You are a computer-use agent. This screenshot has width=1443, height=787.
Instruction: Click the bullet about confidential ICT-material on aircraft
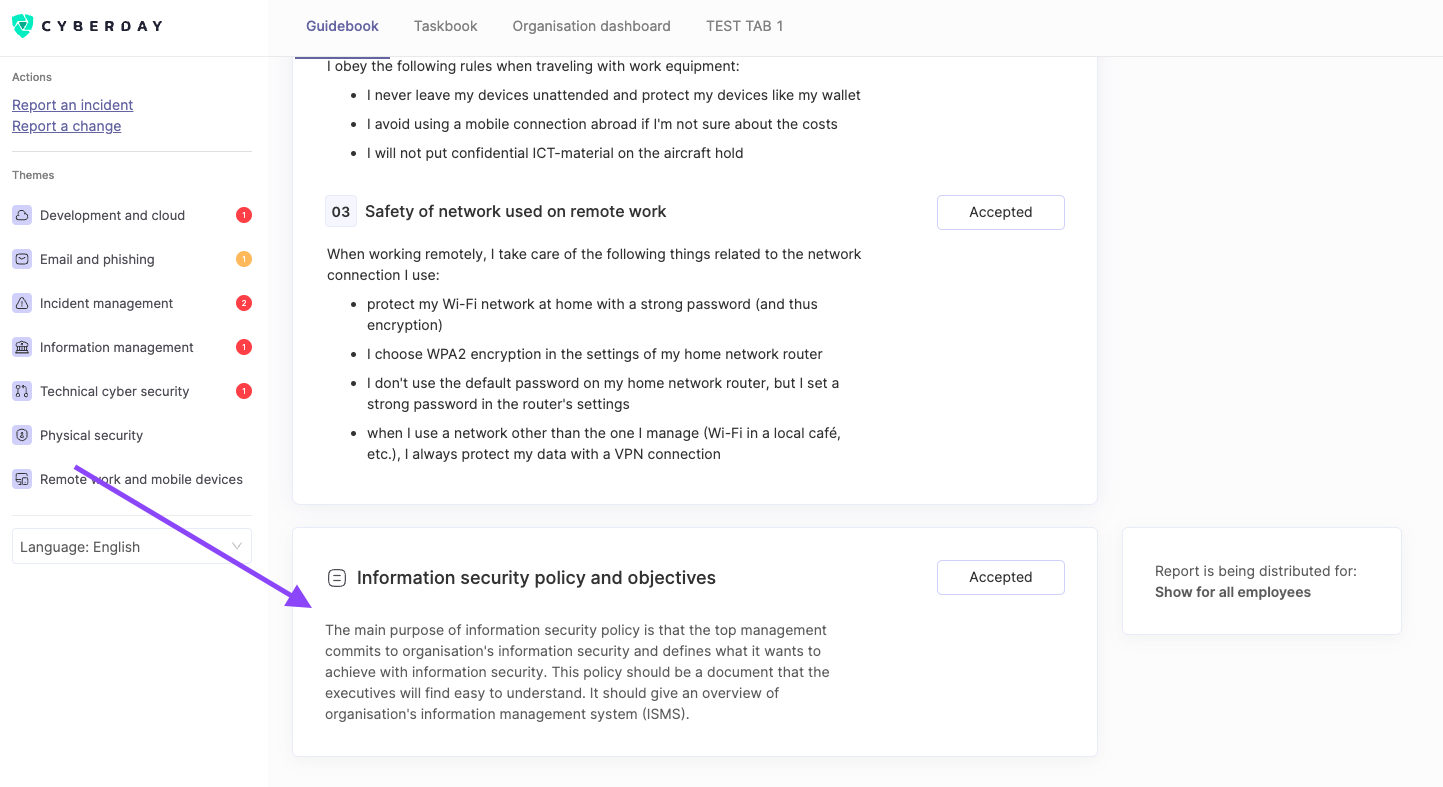tap(555, 153)
